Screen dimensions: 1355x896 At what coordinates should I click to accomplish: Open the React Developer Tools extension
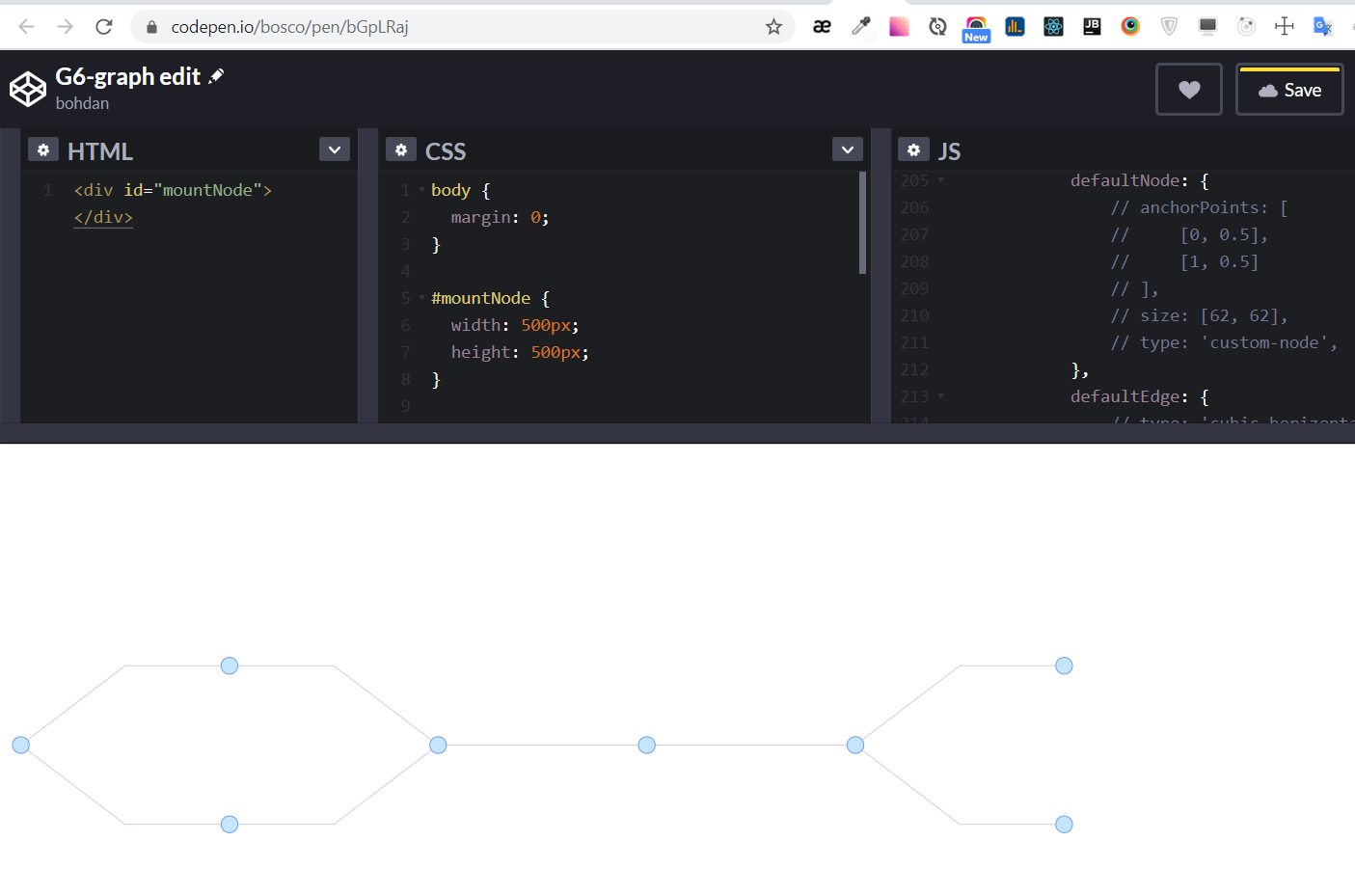coord(1053,26)
